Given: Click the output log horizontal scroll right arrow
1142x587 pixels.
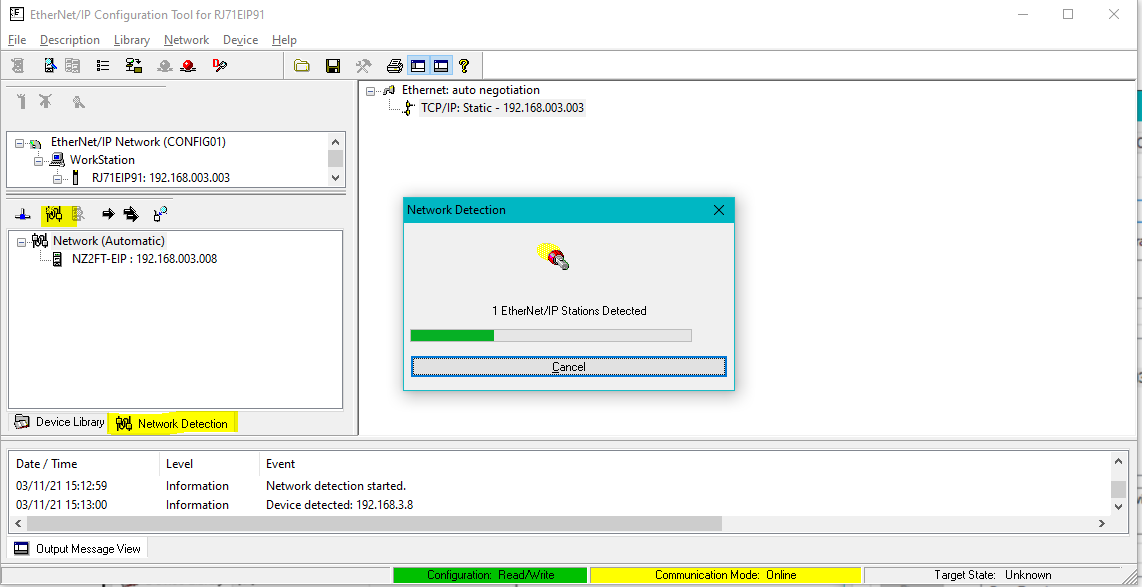Looking at the screenshot, I should click(x=1102, y=524).
